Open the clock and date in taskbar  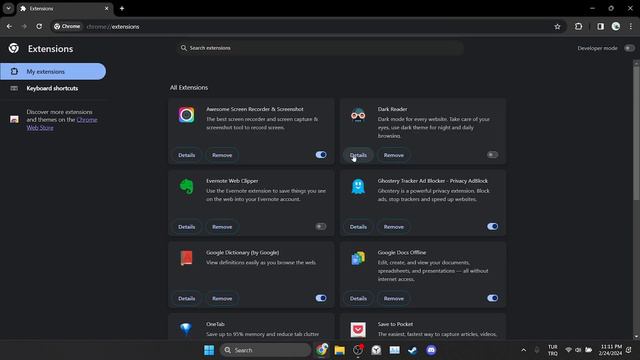[x=610, y=350]
